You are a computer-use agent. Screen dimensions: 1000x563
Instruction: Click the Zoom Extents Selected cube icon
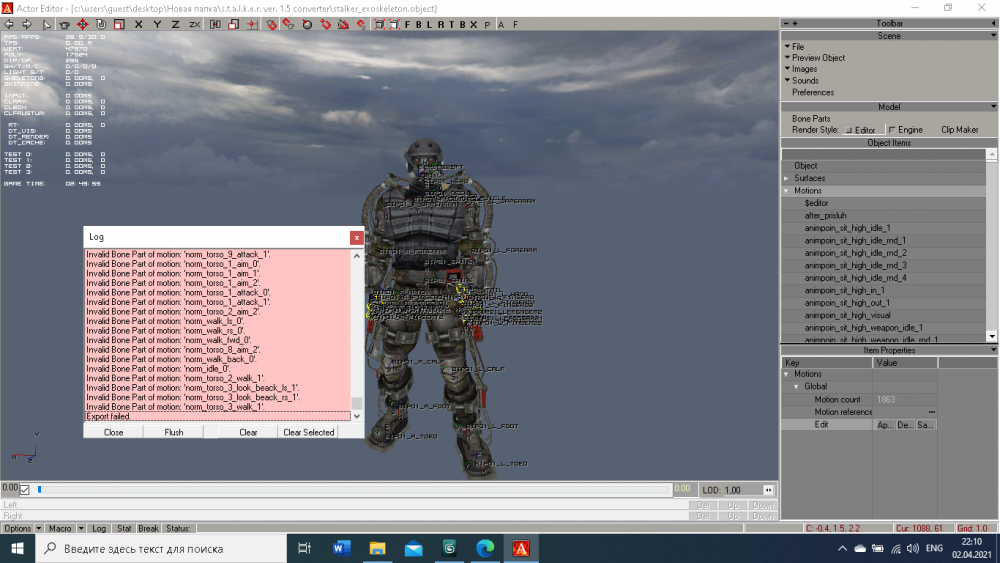pyautogui.click(x=395, y=24)
